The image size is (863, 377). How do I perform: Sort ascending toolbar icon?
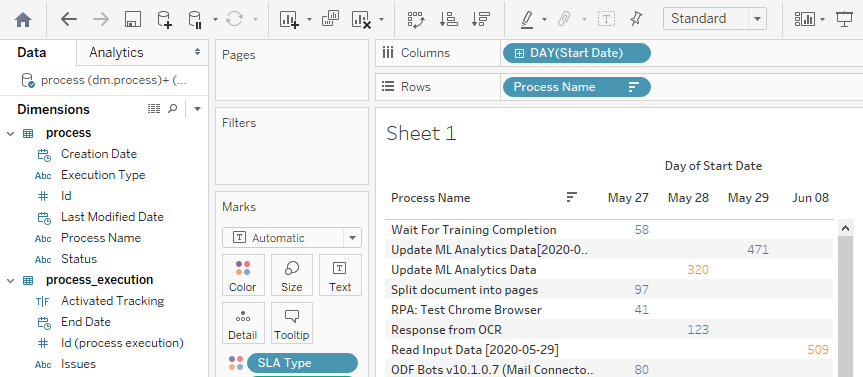tap(449, 19)
